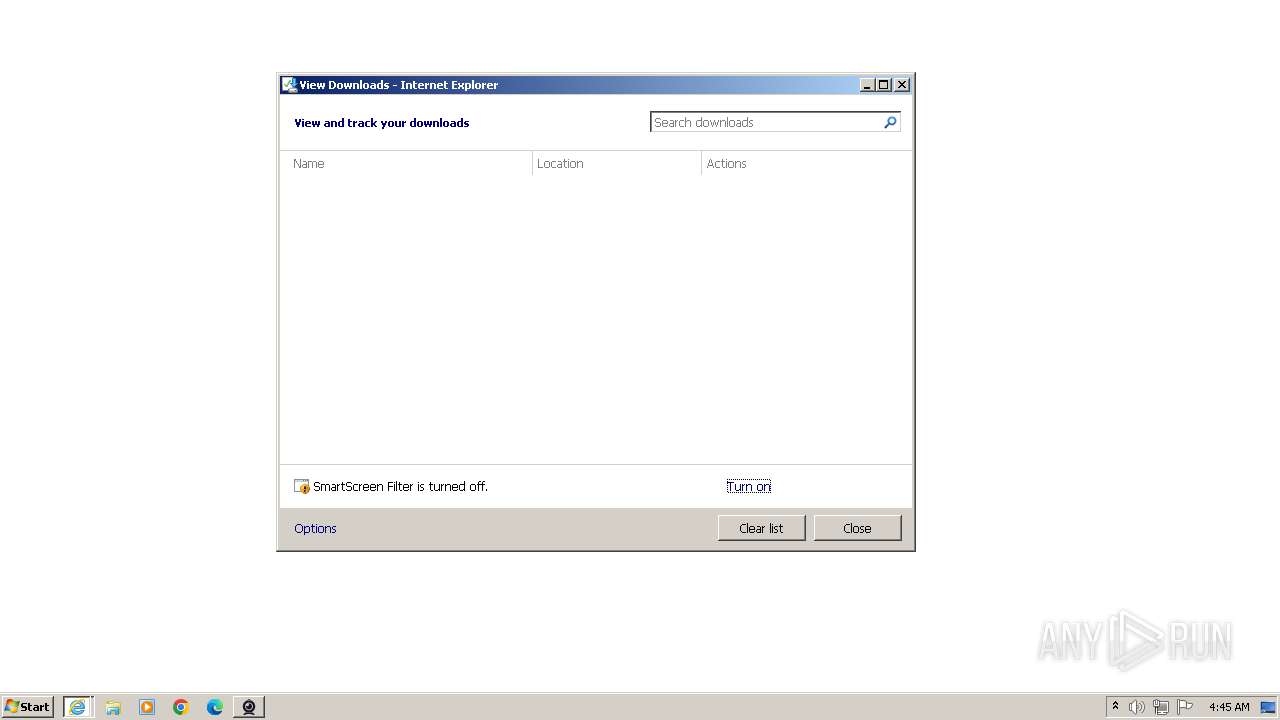Turn on SmartScreen Filter link
1280x720 pixels.
pyautogui.click(x=749, y=487)
